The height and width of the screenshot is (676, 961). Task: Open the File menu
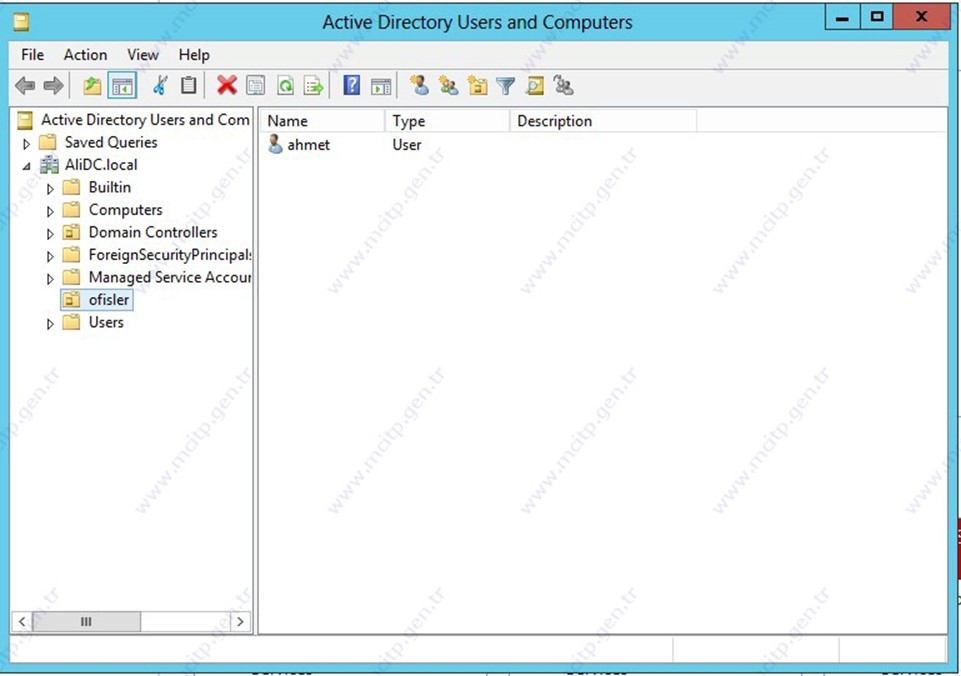tap(32, 55)
